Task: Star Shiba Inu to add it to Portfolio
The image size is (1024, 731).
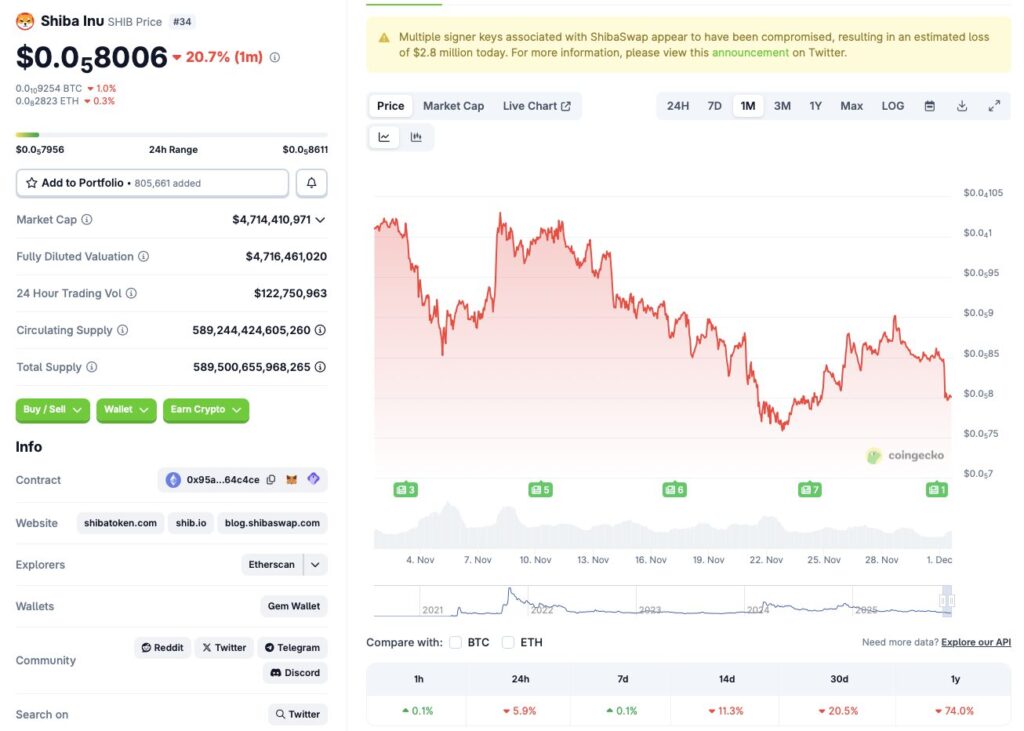Action: 29,183
